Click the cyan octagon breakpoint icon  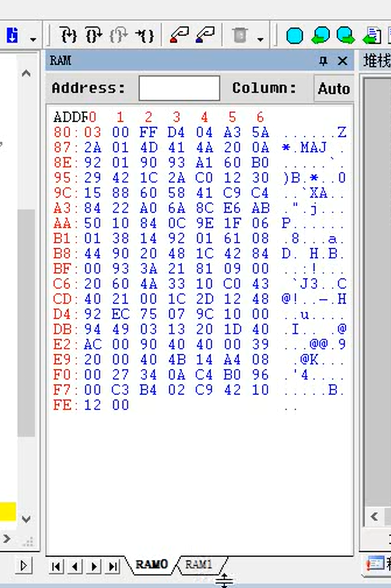point(295,36)
